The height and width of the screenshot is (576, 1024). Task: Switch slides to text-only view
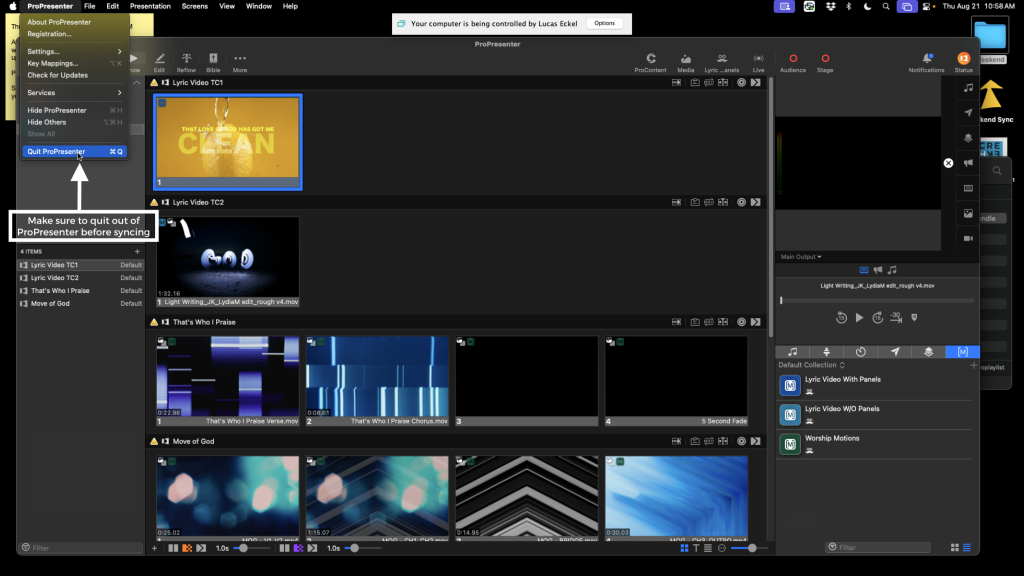pos(696,548)
